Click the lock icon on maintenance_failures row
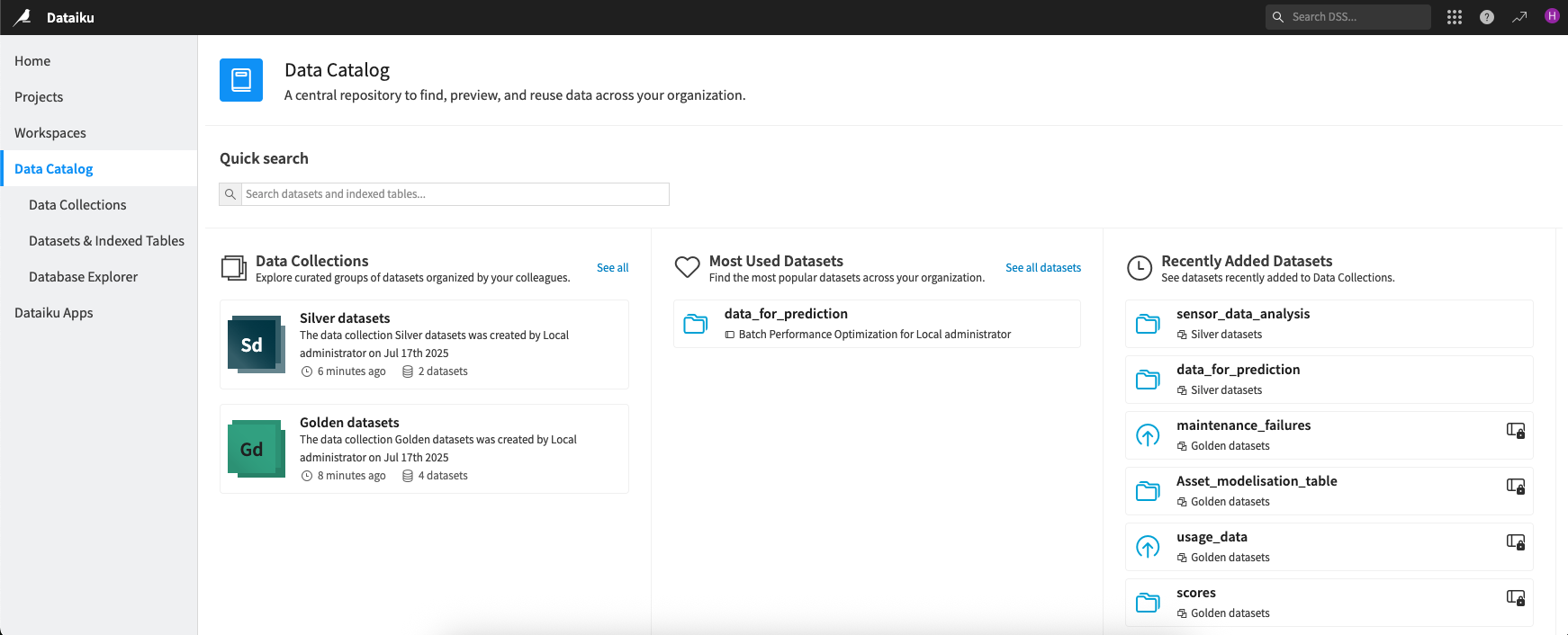 pyautogui.click(x=1516, y=431)
